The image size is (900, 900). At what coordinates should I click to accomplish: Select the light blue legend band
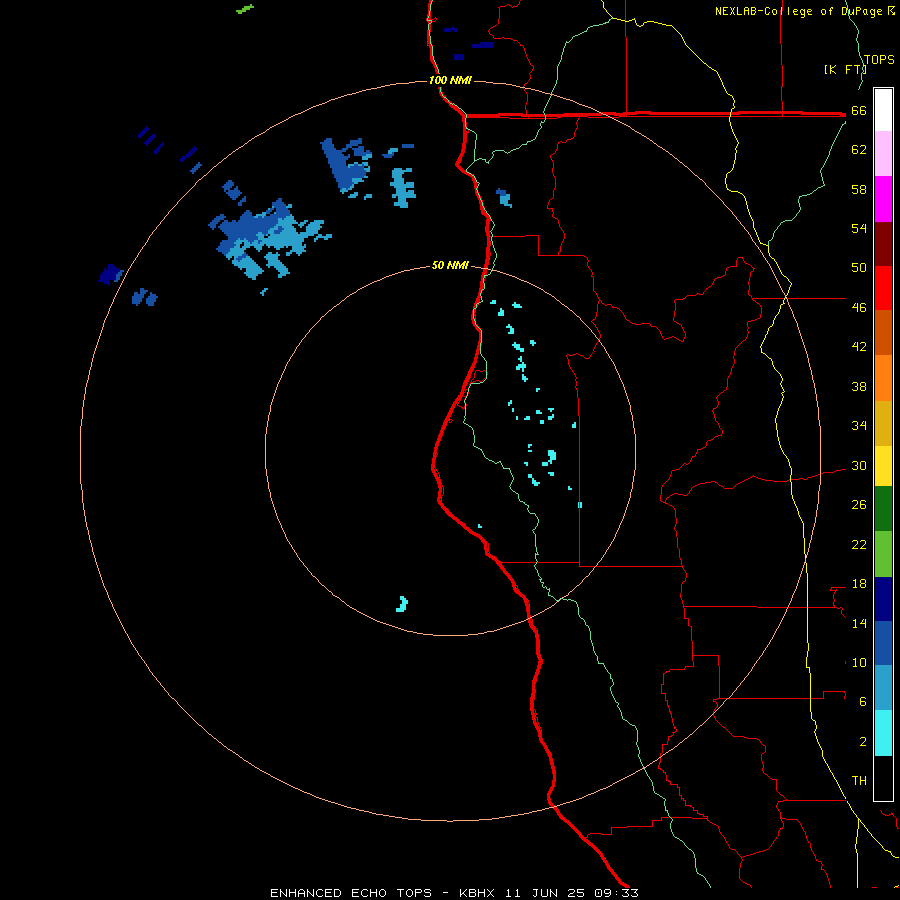click(883, 688)
